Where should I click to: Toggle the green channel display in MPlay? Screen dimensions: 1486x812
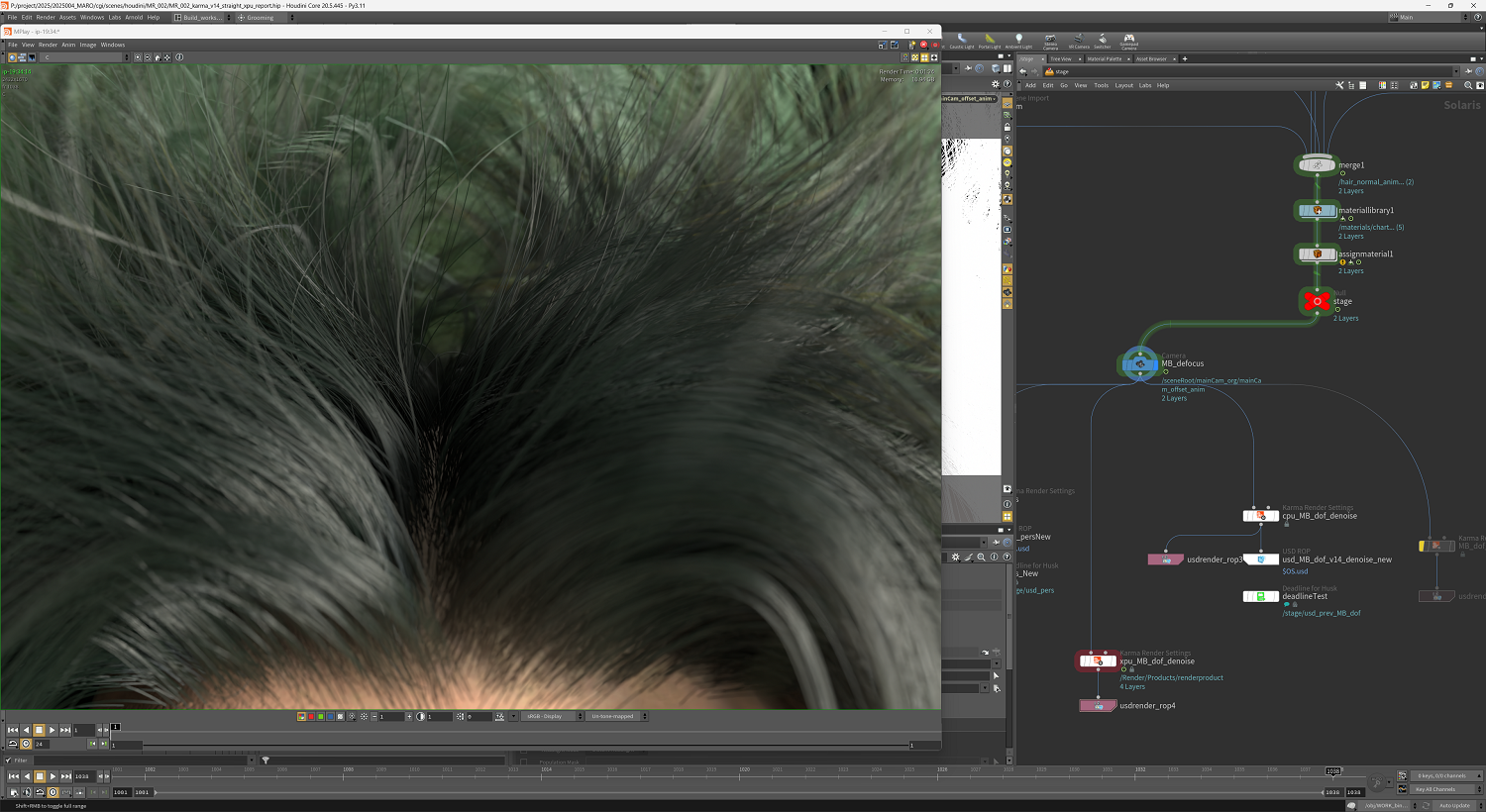point(320,716)
